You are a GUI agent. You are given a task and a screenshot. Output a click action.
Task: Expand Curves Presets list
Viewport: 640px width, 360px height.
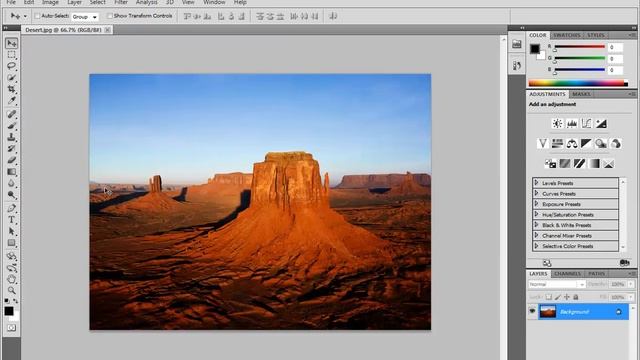536,193
